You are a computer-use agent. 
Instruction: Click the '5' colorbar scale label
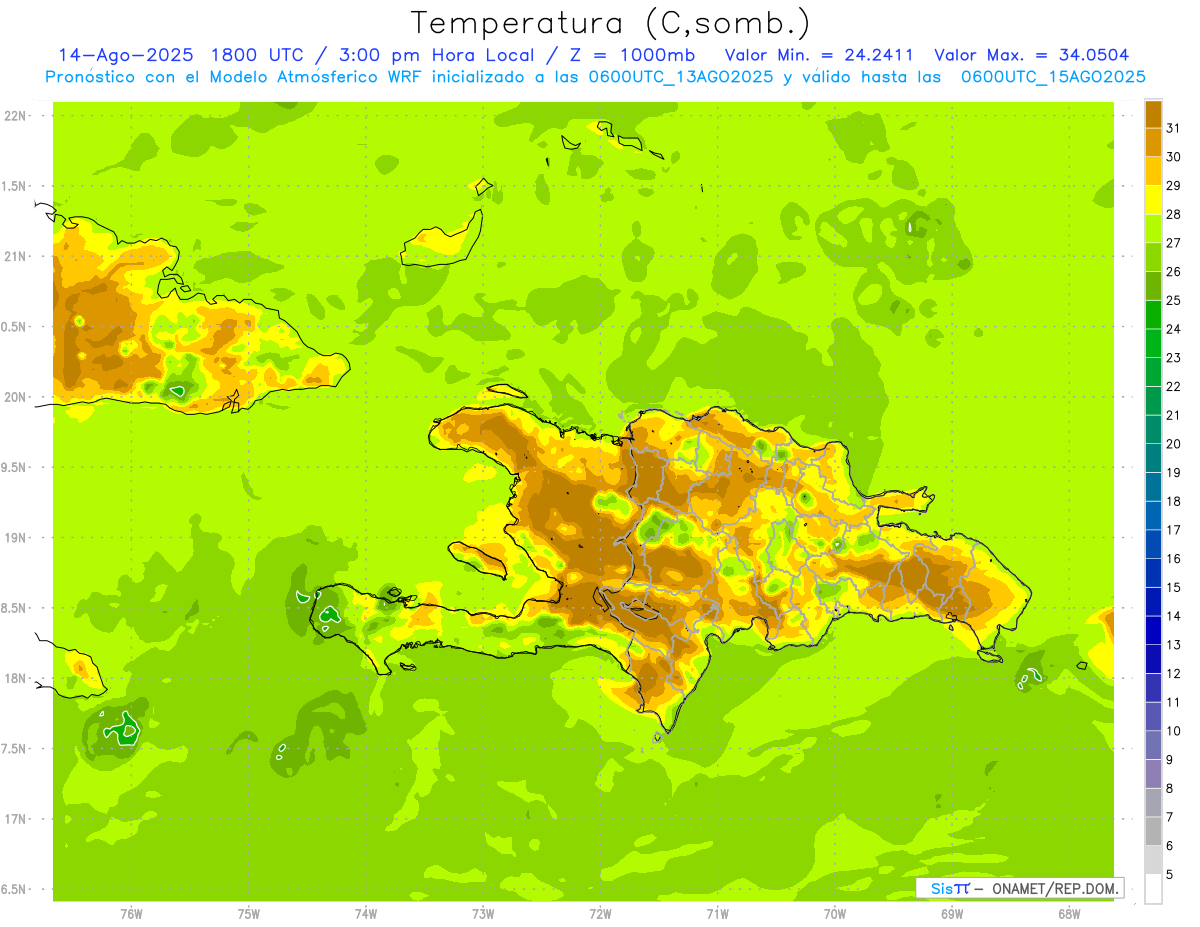[x=1170, y=875]
